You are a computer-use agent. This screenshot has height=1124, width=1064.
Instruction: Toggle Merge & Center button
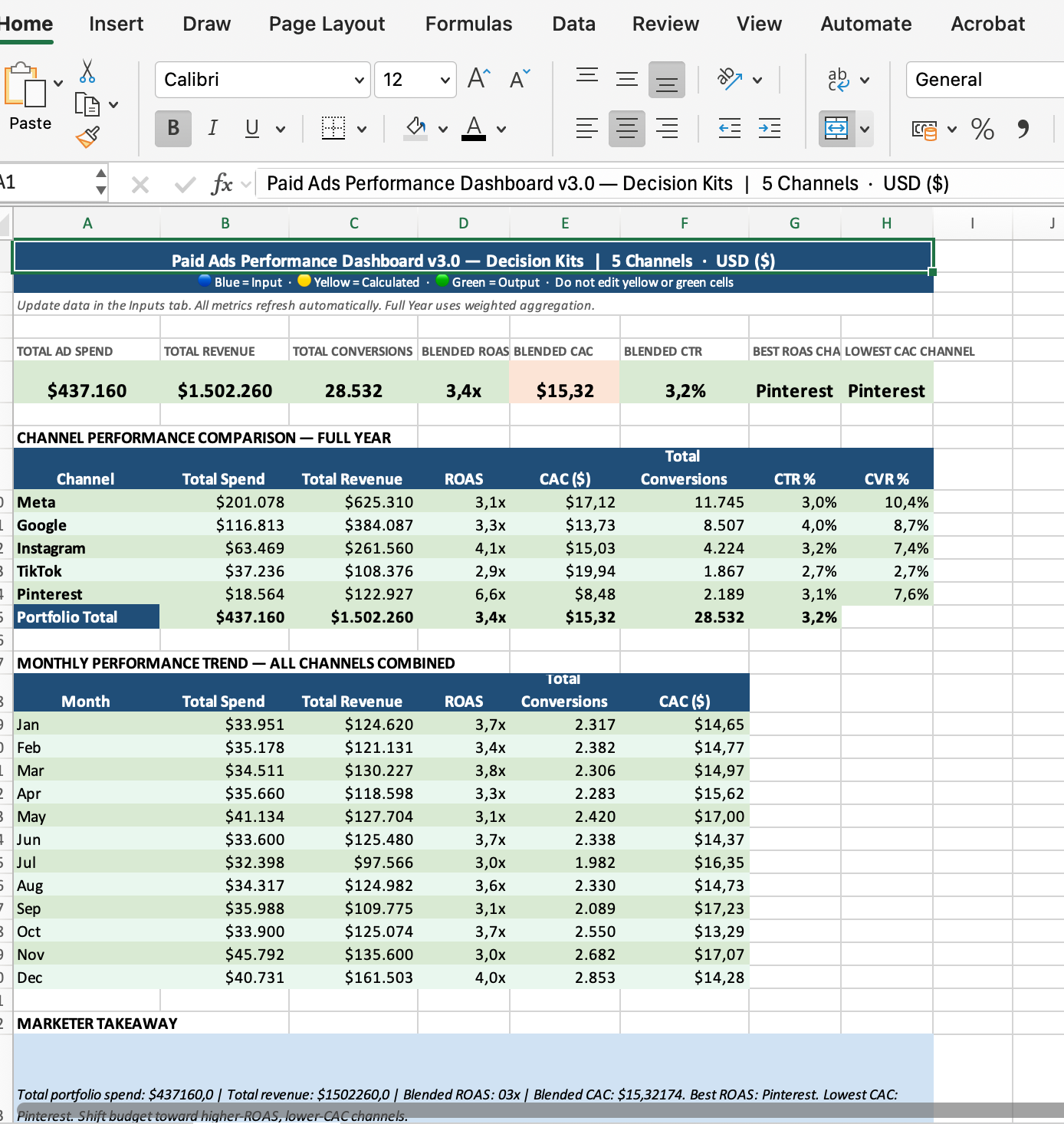point(836,128)
